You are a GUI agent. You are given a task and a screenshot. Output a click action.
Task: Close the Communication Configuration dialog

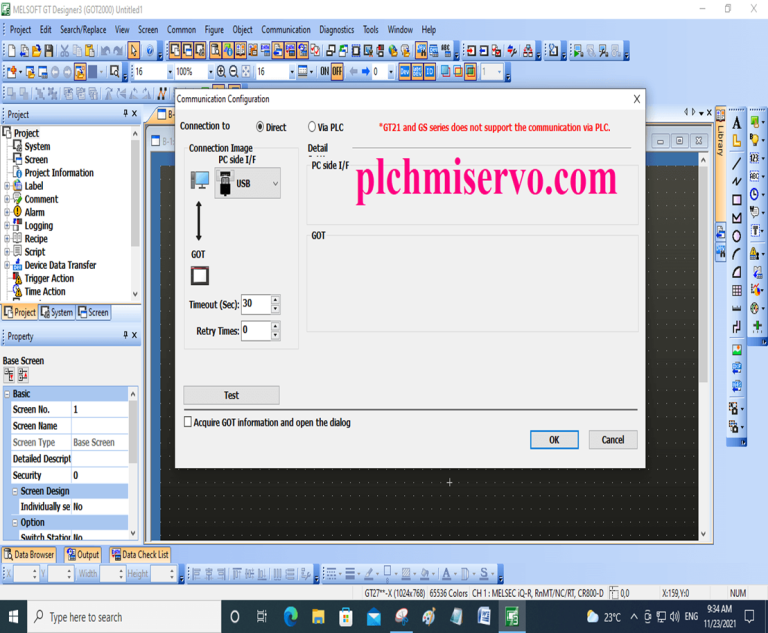pyautogui.click(x=637, y=99)
